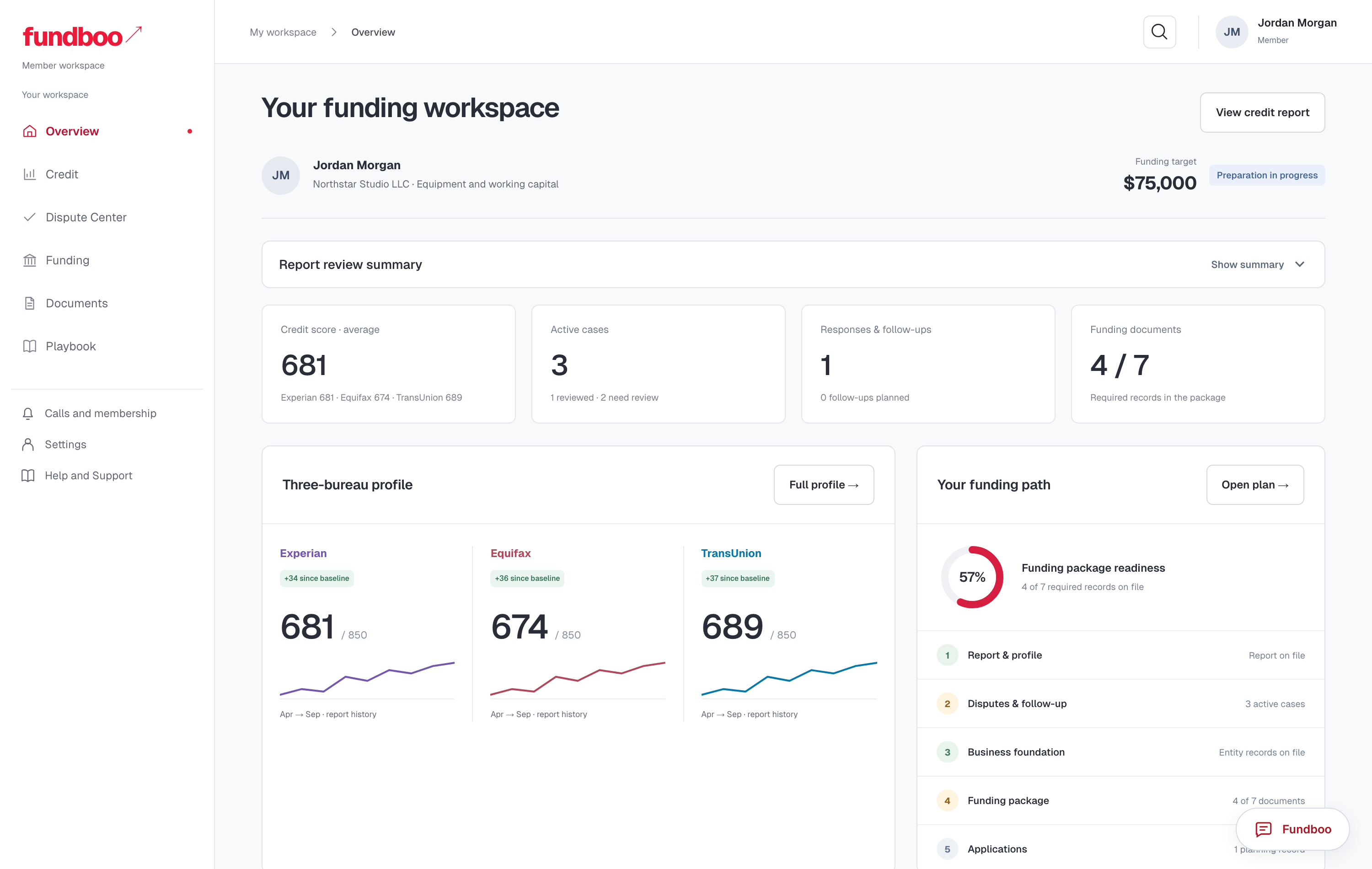Open Dispute Center in sidebar
Screen dimensions: 1372x869
point(107,217)
